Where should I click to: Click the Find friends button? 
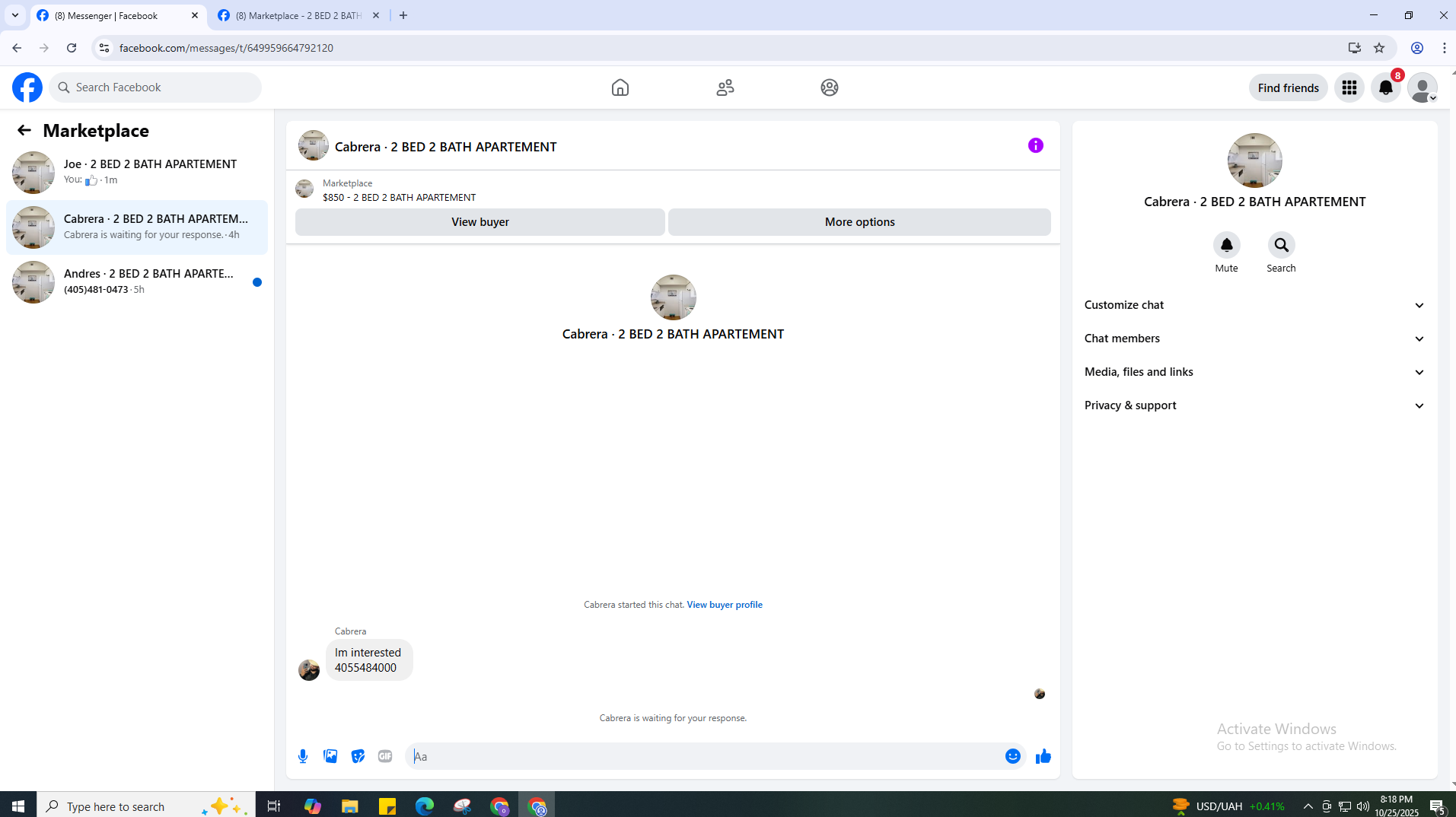point(1289,87)
